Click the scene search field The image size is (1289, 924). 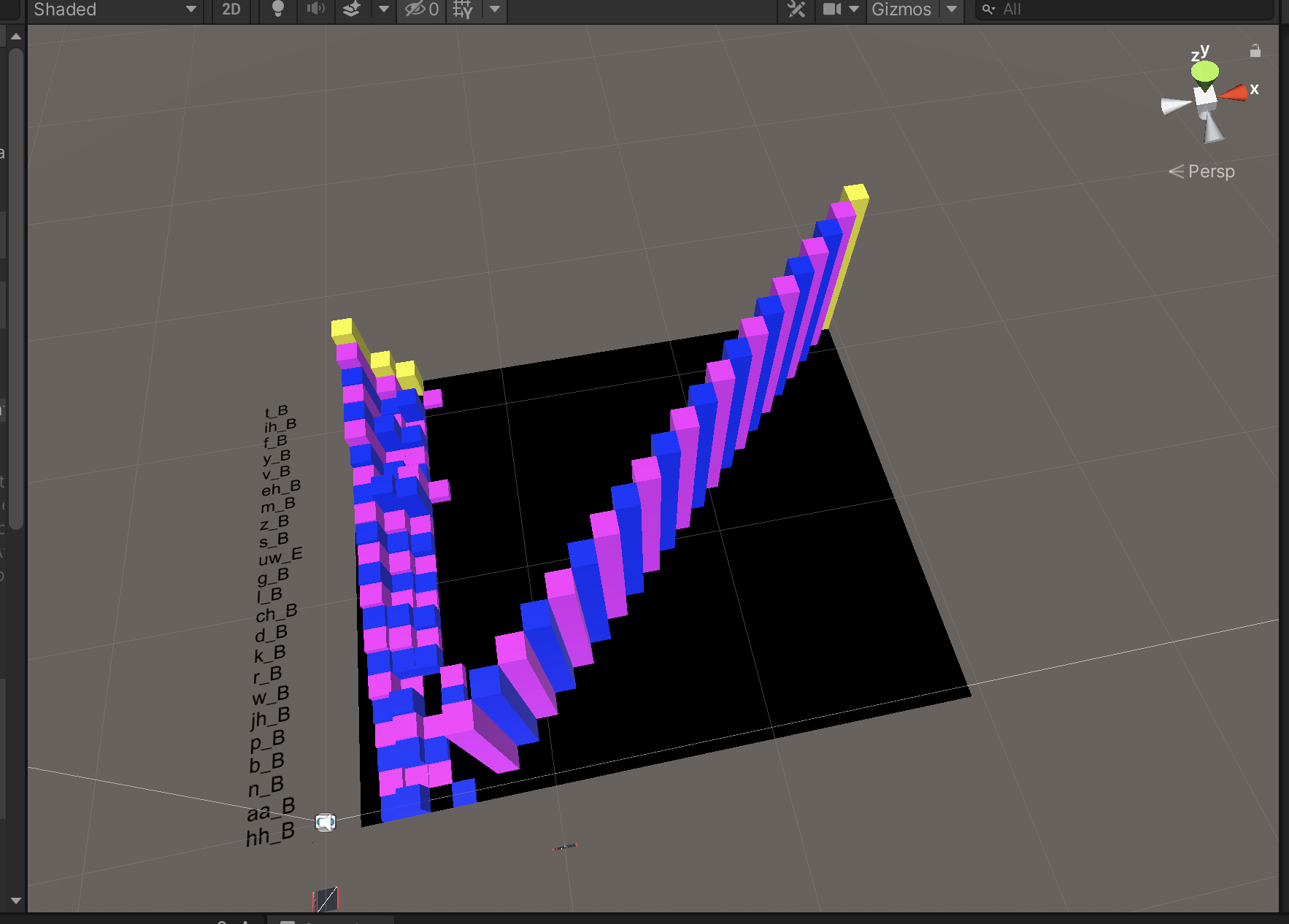(1124, 9)
